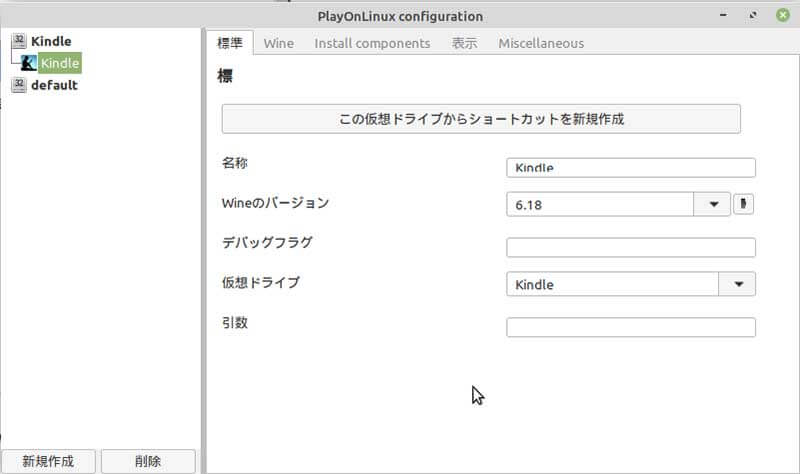Minimize the PlayOnLinux configuration window
The width and height of the screenshot is (800, 474).
click(723, 15)
